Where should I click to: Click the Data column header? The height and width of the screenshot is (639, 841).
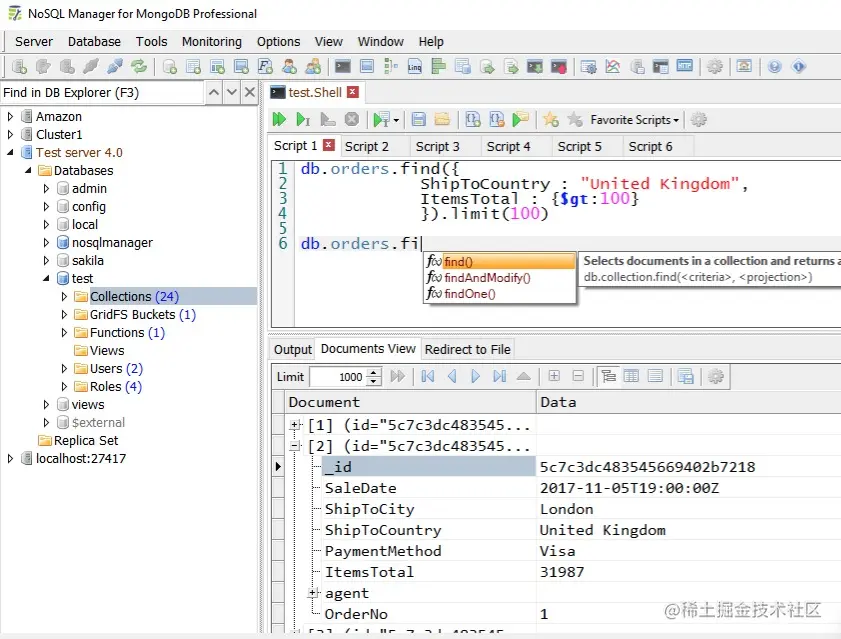(x=689, y=402)
